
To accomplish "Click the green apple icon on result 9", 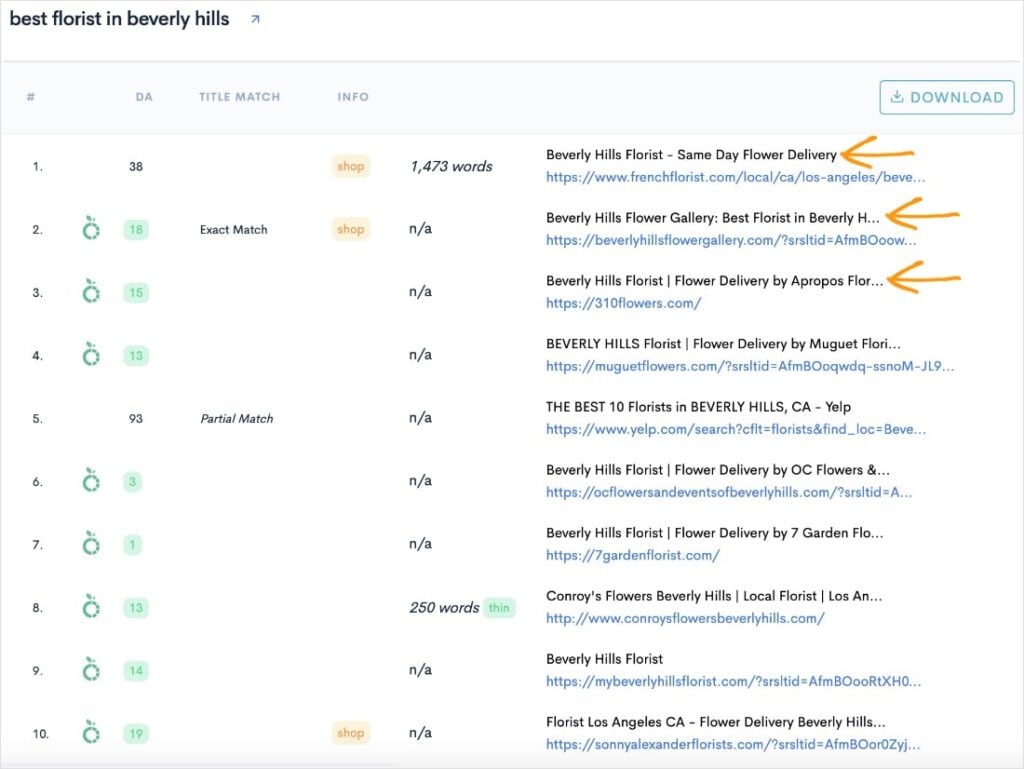I will click(92, 670).
